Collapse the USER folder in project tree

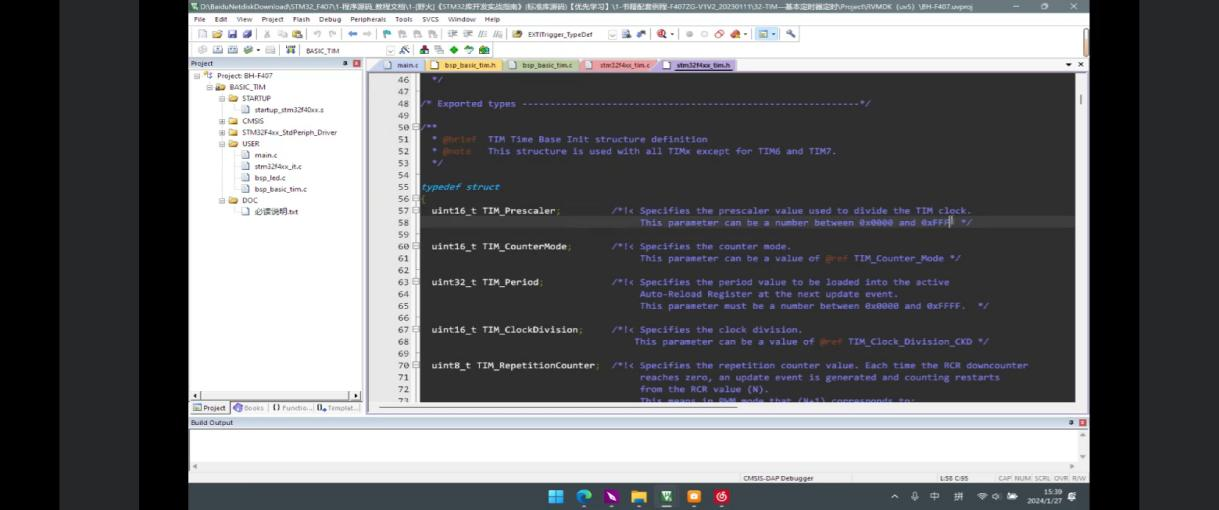point(222,144)
